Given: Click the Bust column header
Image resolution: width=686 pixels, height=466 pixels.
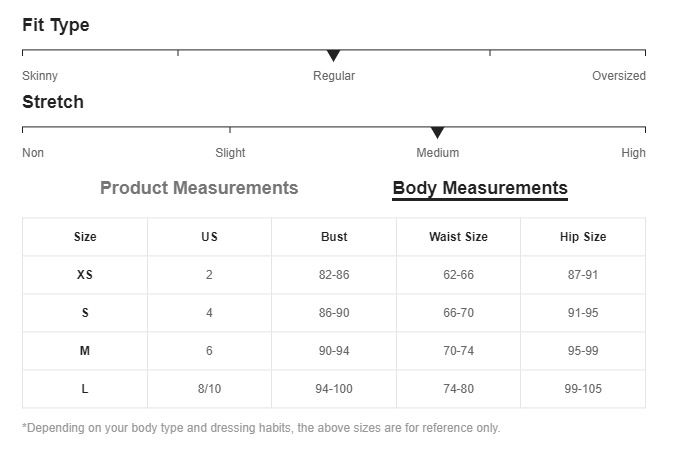Looking at the screenshot, I should (334, 237).
